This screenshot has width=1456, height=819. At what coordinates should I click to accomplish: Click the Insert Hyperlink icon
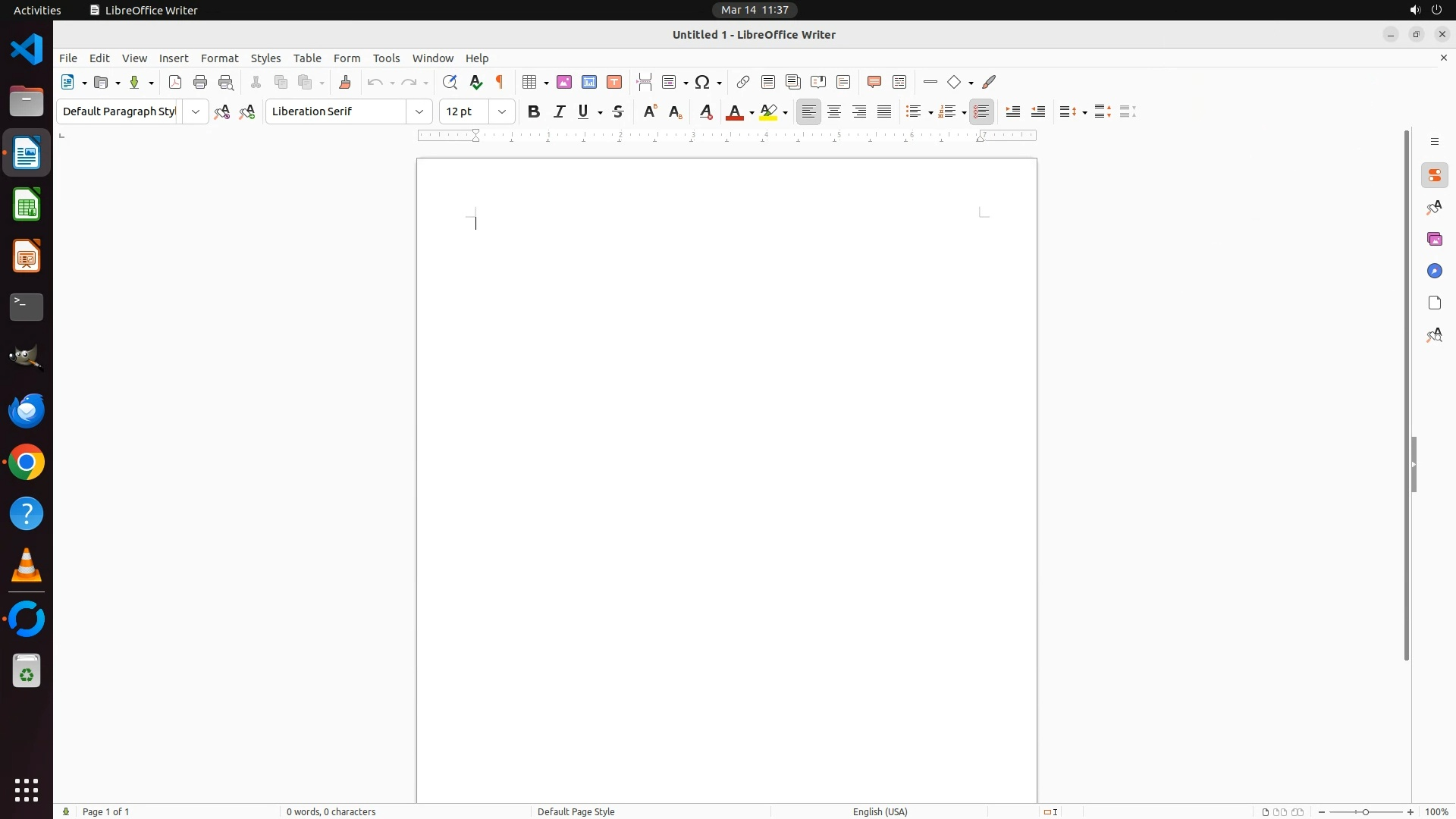pos(743,83)
